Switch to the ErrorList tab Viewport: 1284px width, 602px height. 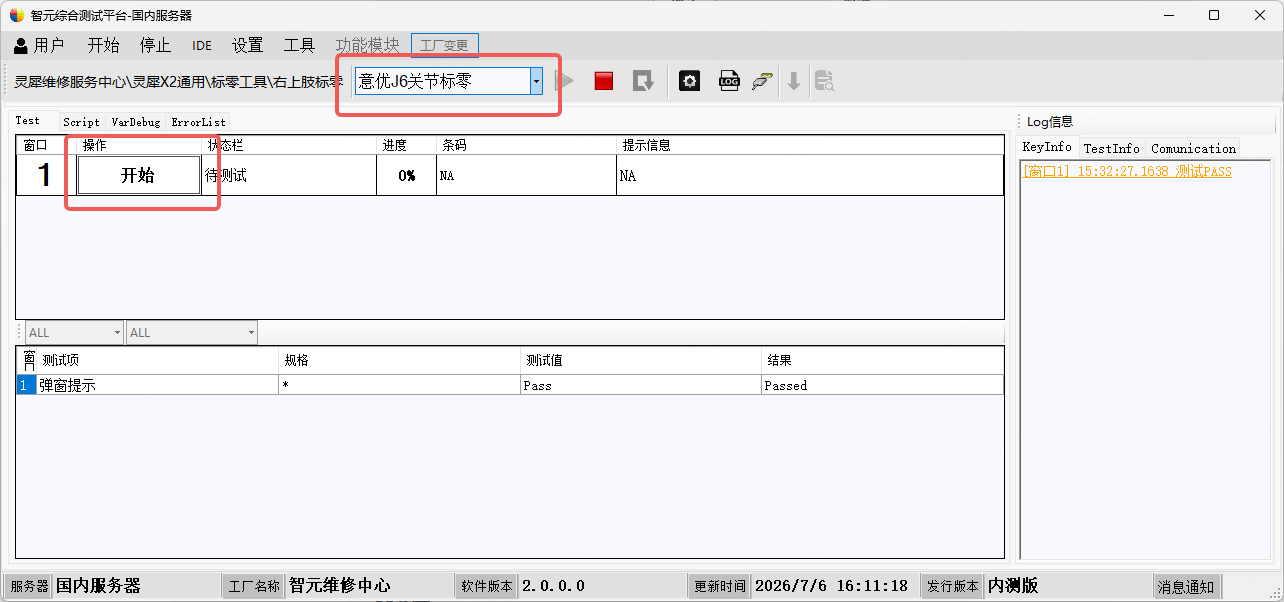point(198,122)
